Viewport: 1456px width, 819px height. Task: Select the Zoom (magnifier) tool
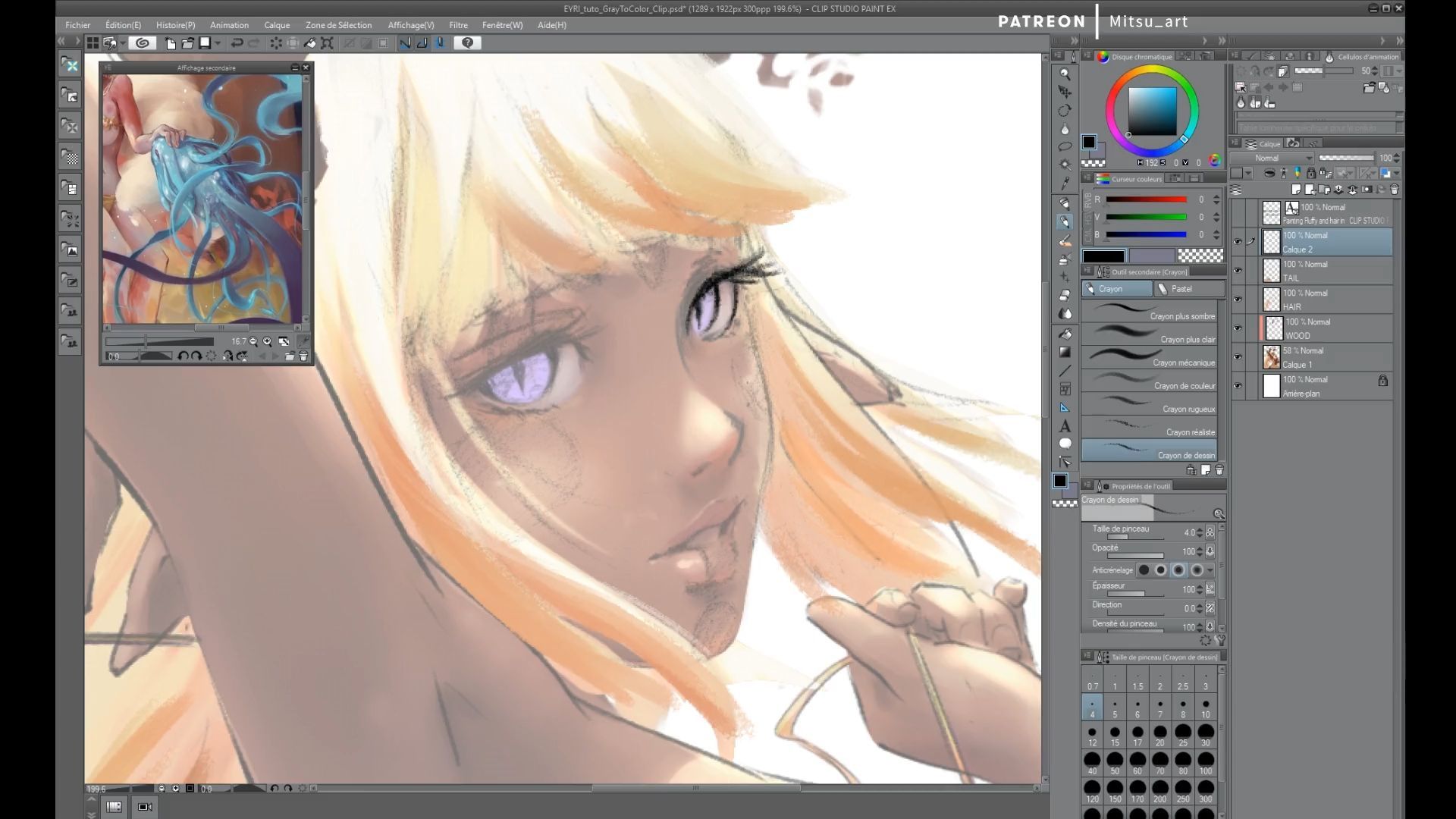pos(1065,74)
